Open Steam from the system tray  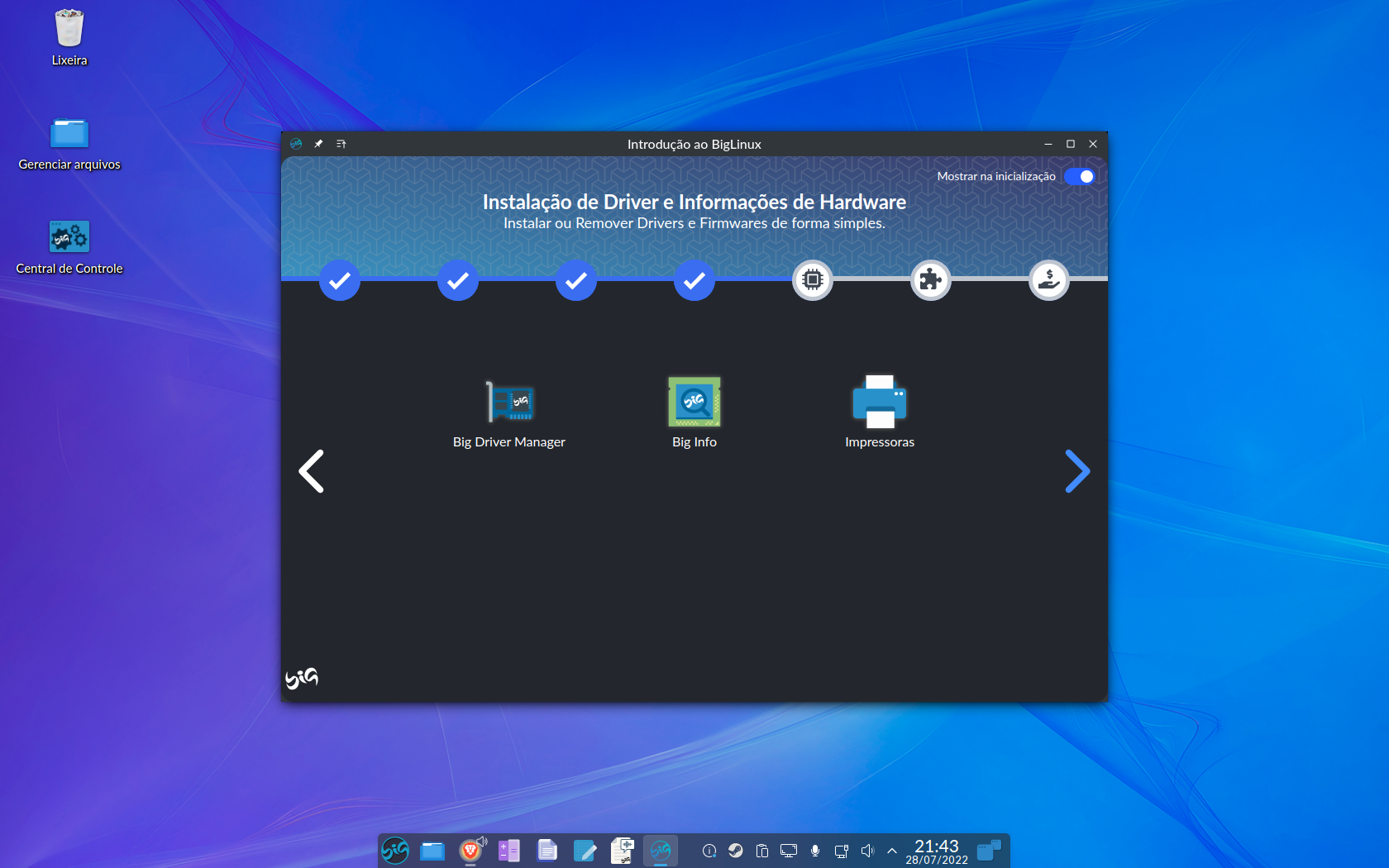736,851
